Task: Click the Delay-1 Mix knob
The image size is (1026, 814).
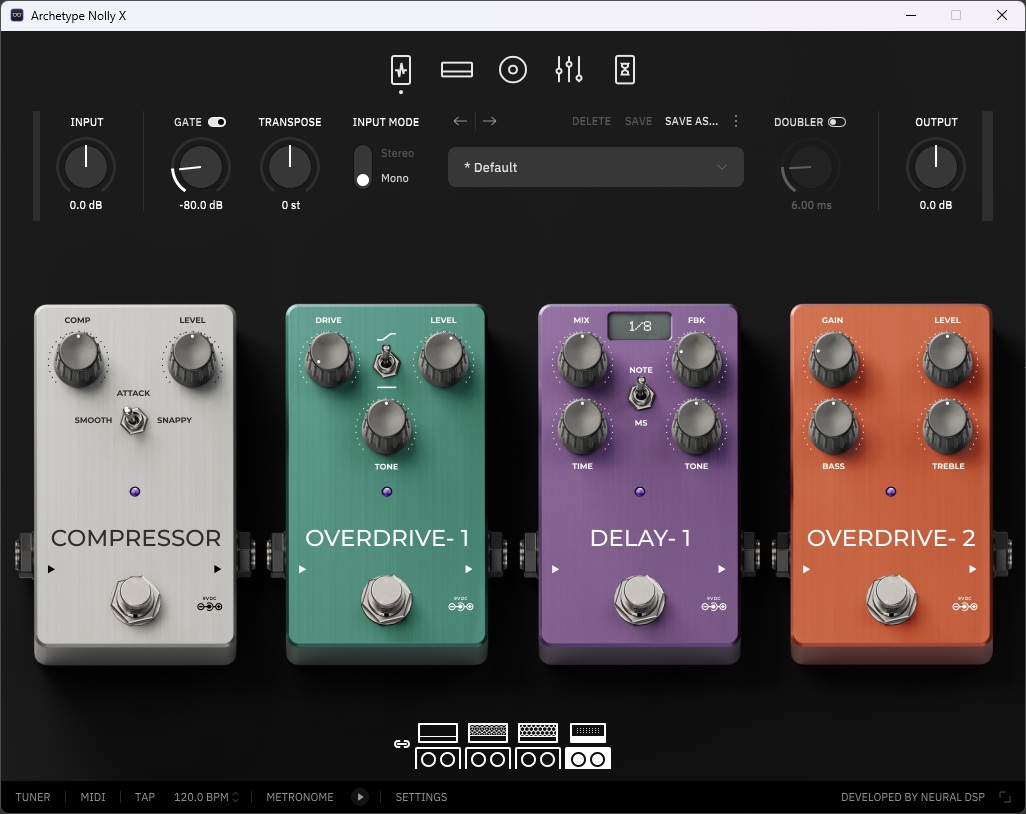Action: point(582,359)
